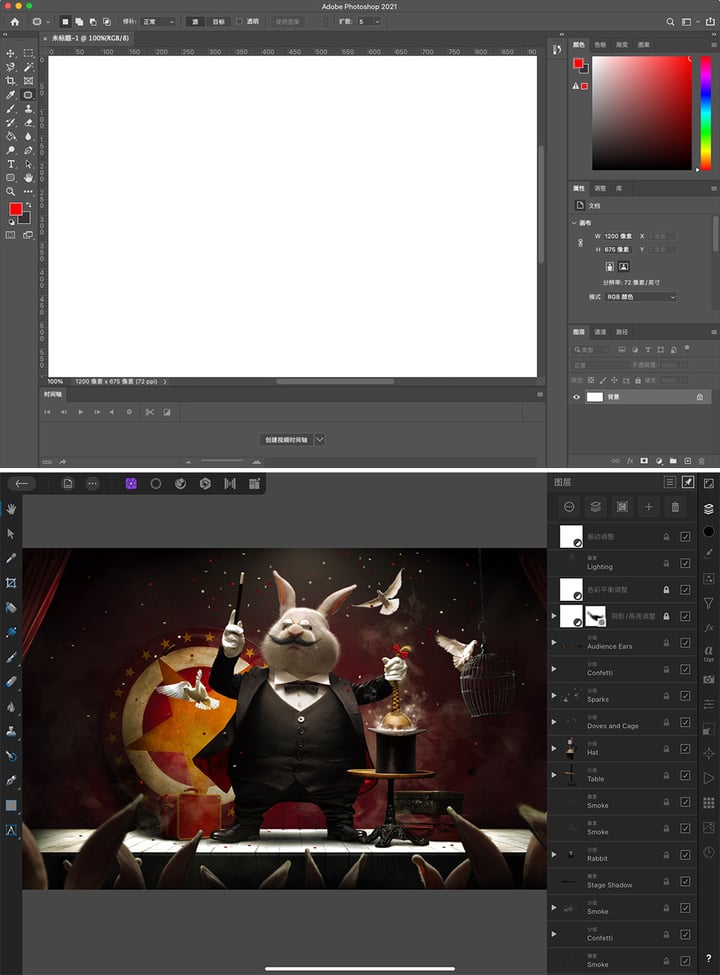Click inside the red color picker field
This screenshot has height=975, width=720.
[642, 113]
